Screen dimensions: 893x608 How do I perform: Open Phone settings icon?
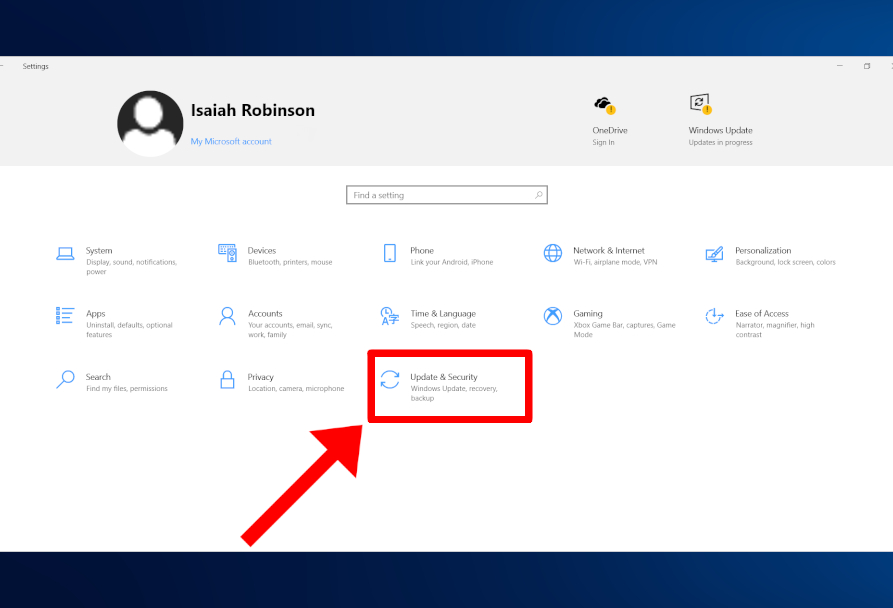(x=390, y=253)
